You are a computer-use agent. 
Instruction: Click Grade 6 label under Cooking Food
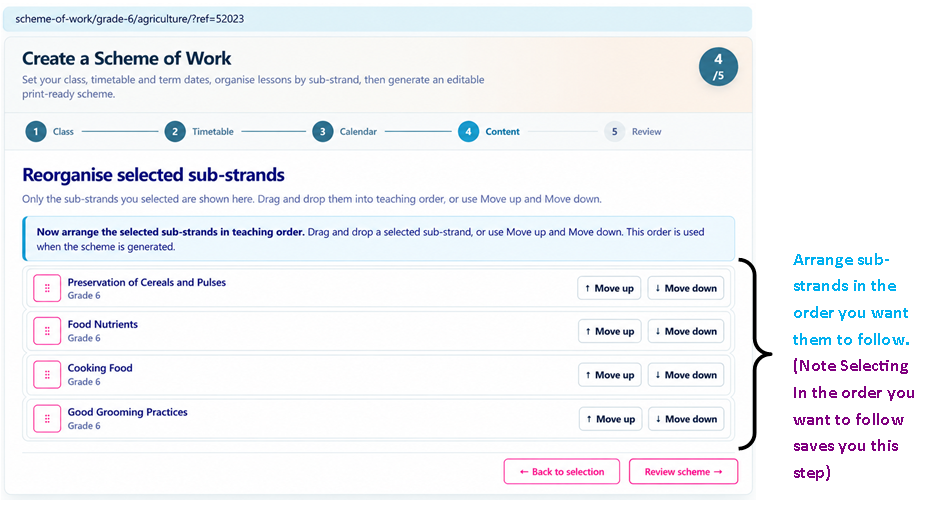[84, 382]
